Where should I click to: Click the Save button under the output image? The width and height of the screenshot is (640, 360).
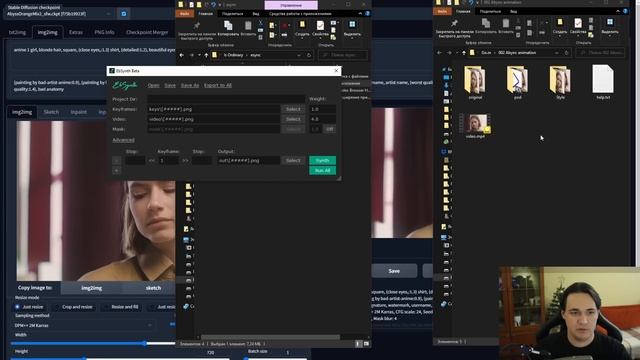(394, 271)
